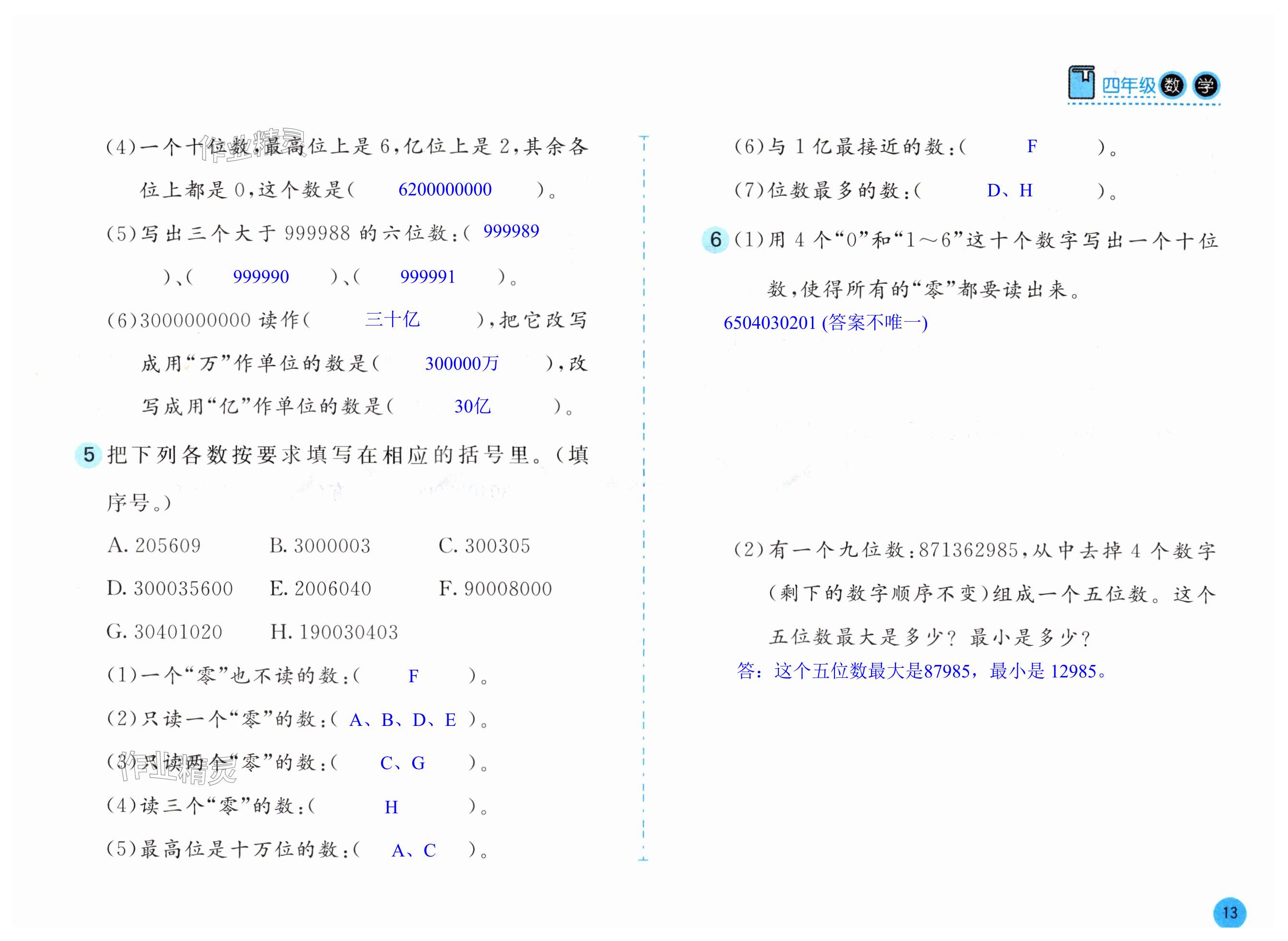Click the question 6 number badge
The height and width of the screenshot is (941, 1288).
tap(715, 239)
